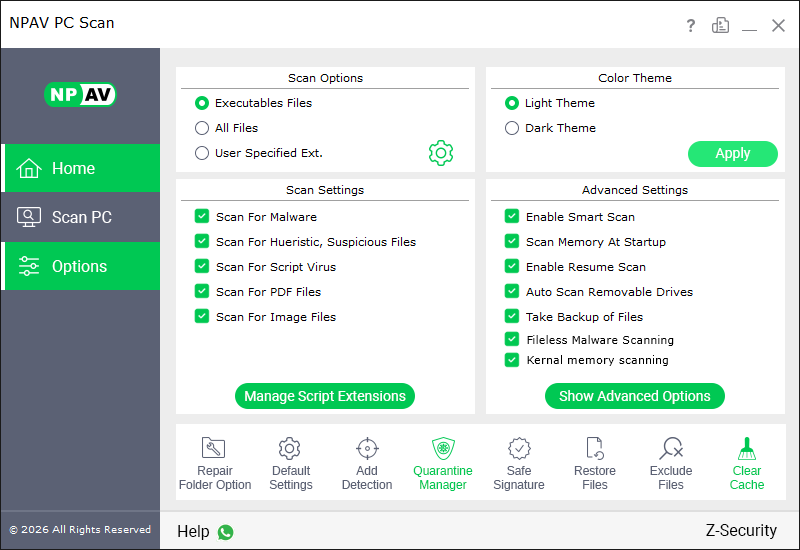800x550 pixels.
Task: Open Safe Signature tool
Action: (x=519, y=464)
